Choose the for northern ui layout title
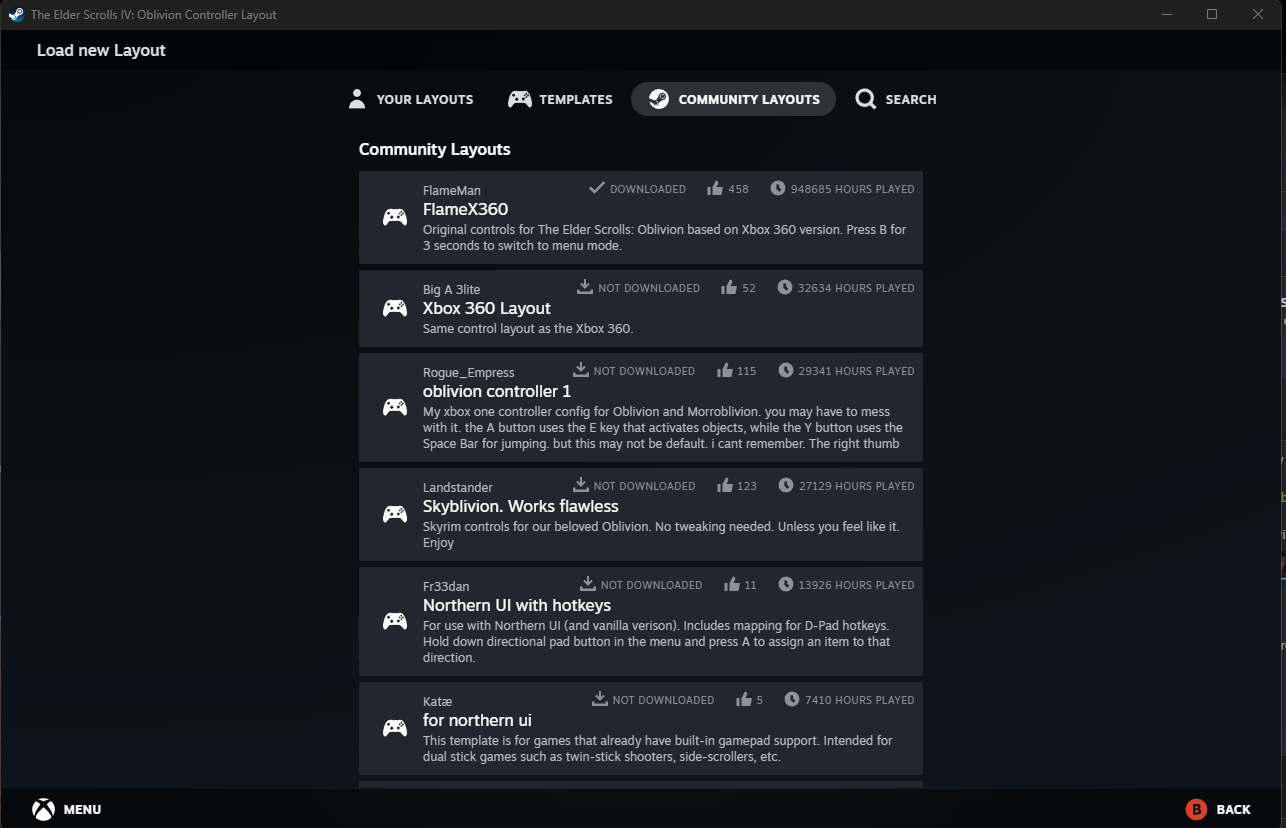This screenshot has width=1286, height=828. pos(477,720)
